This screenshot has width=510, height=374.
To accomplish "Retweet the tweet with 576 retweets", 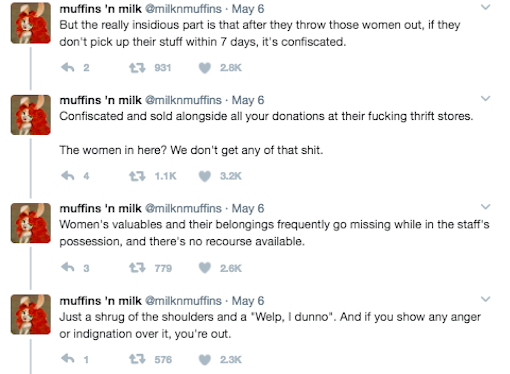I will [137, 359].
